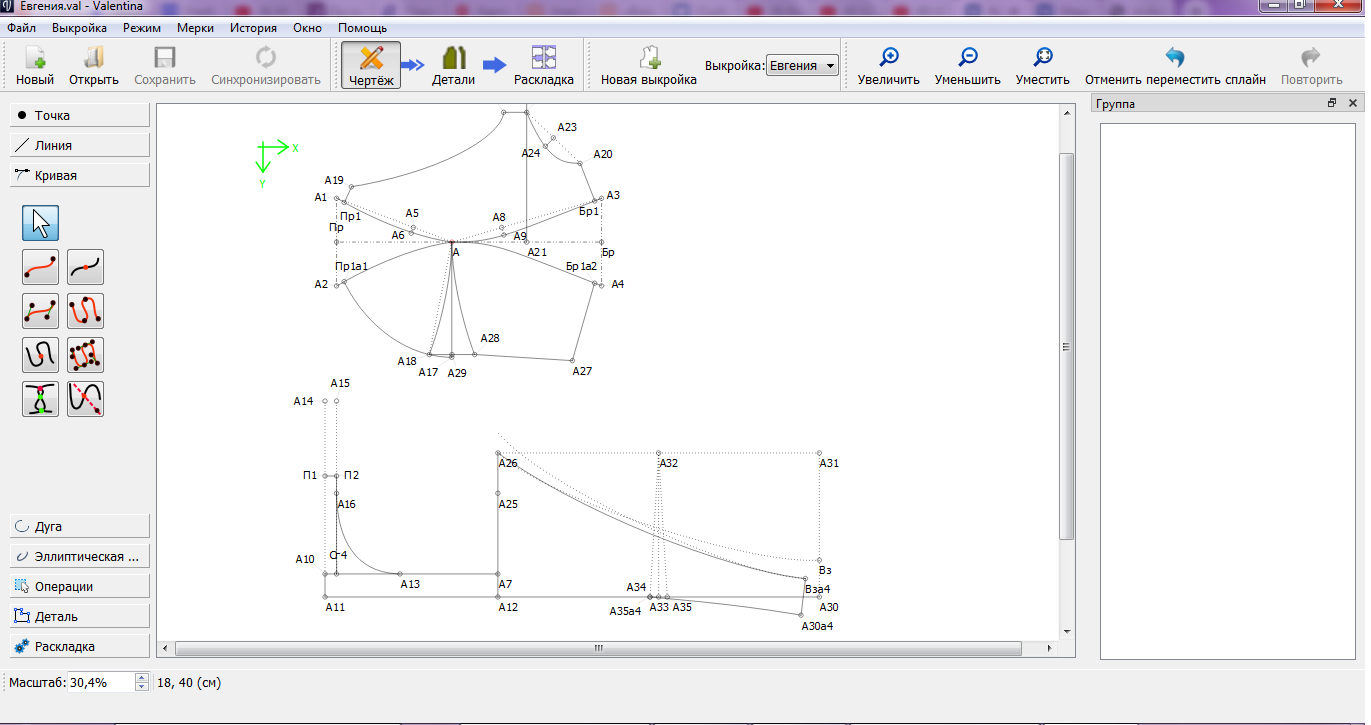Viewport: 1371px width, 725px height.
Task: Select the arrow pointer tool
Action: 41,223
